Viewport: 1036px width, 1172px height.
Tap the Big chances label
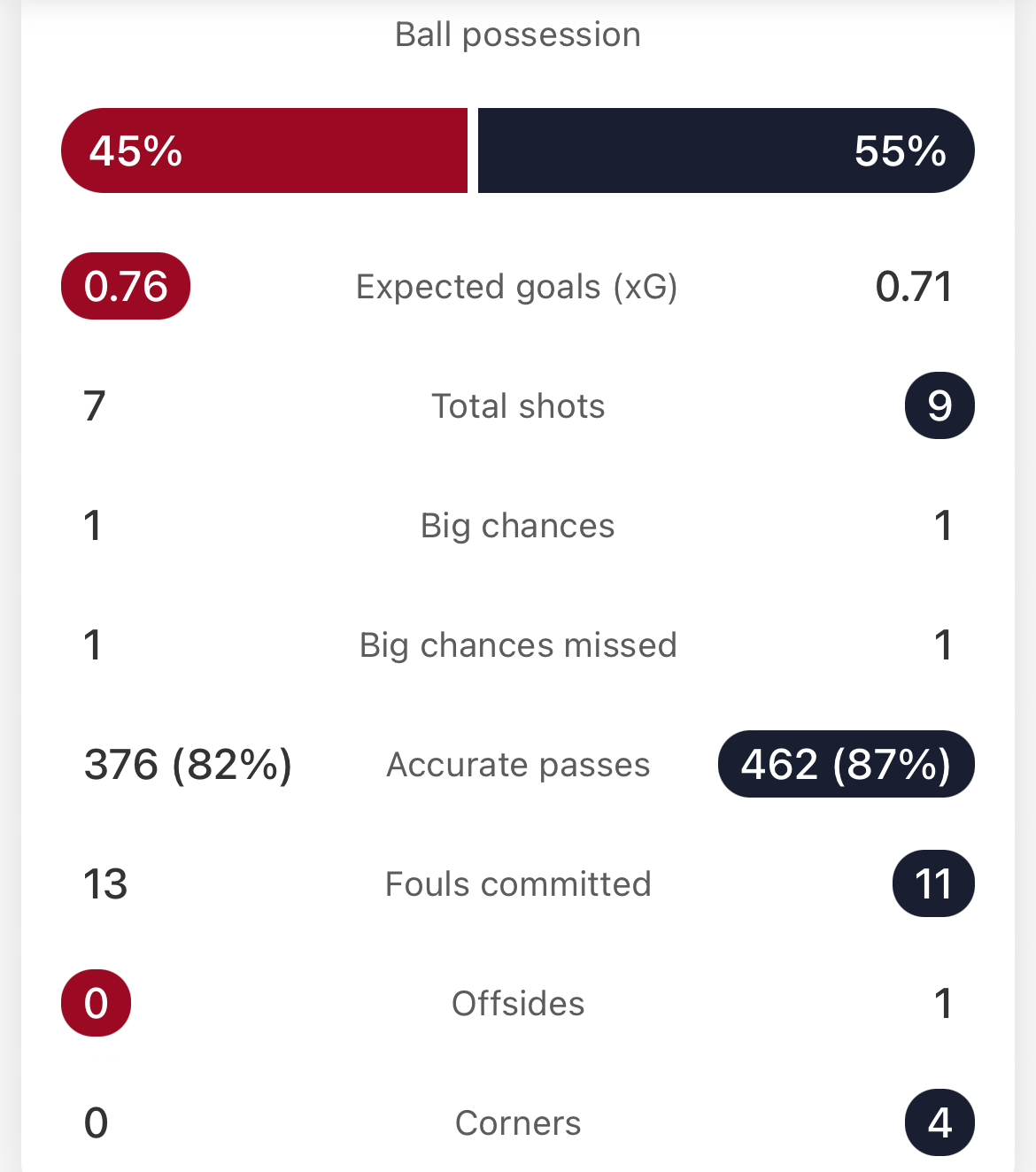tap(518, 526)
